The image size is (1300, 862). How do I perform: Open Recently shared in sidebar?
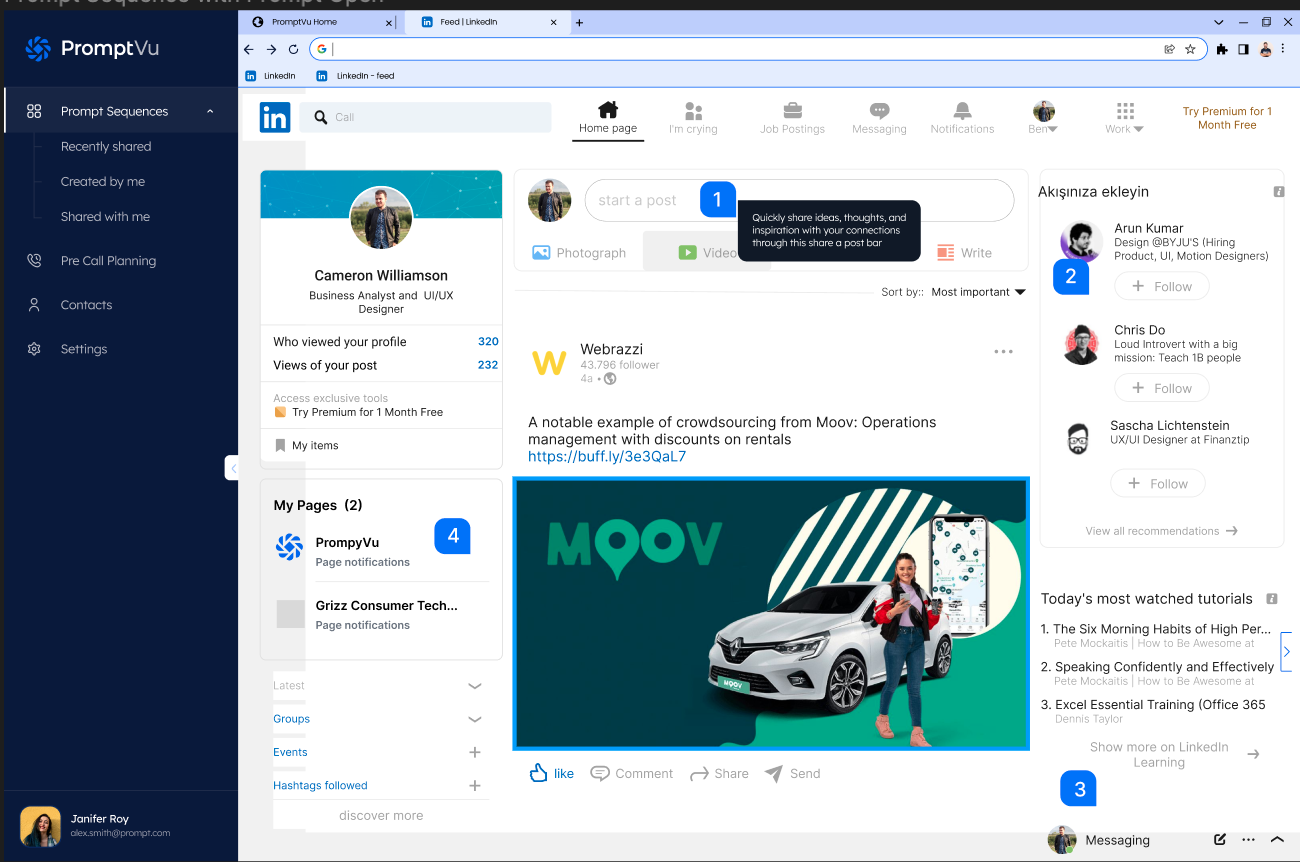(x=106, y=146)
